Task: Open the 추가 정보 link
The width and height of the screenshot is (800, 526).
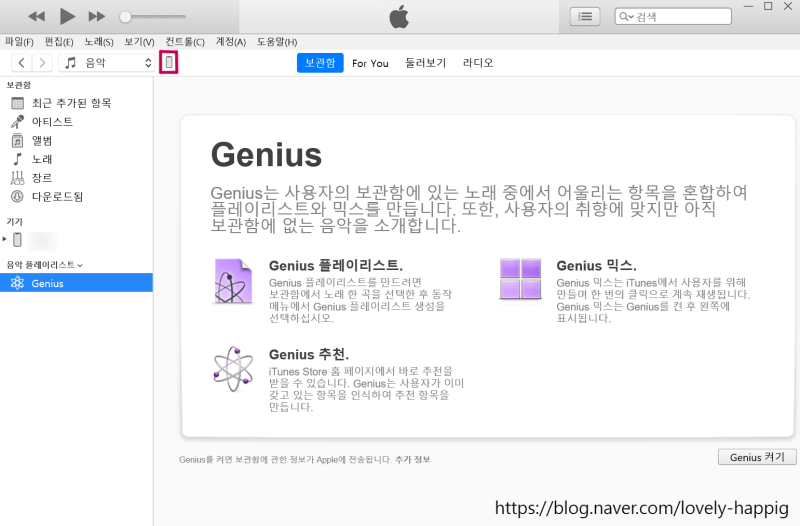Action: click(413, 460)
